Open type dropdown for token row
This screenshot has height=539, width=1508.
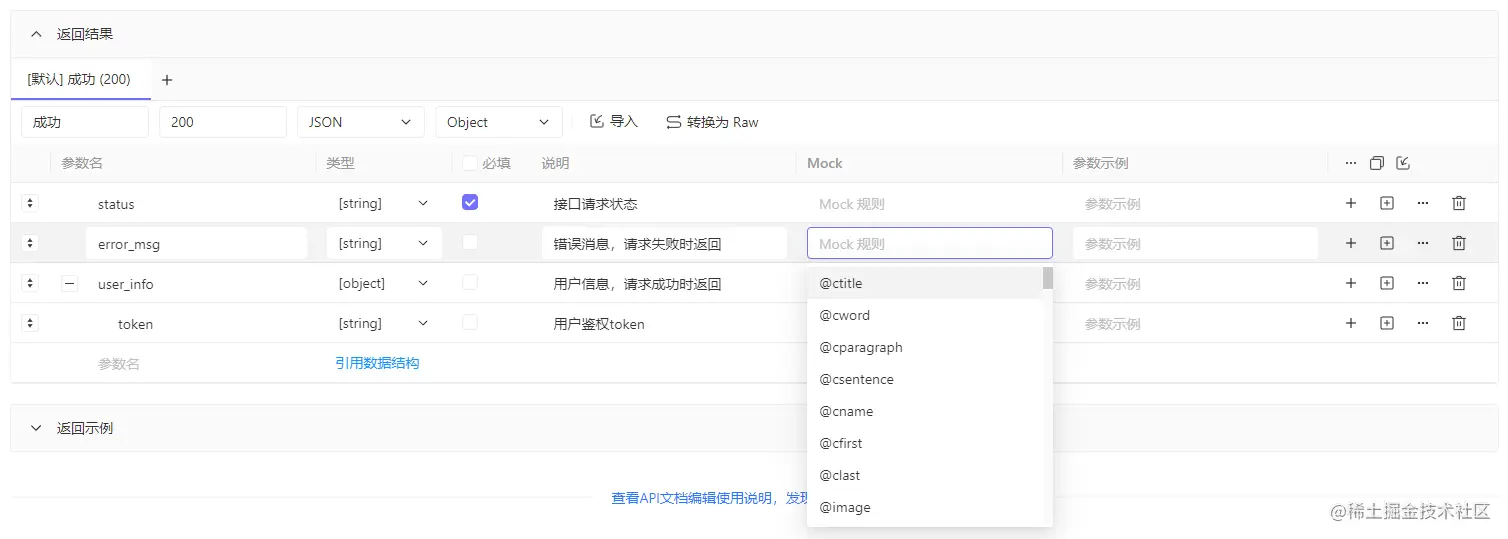tap(384, 323)
